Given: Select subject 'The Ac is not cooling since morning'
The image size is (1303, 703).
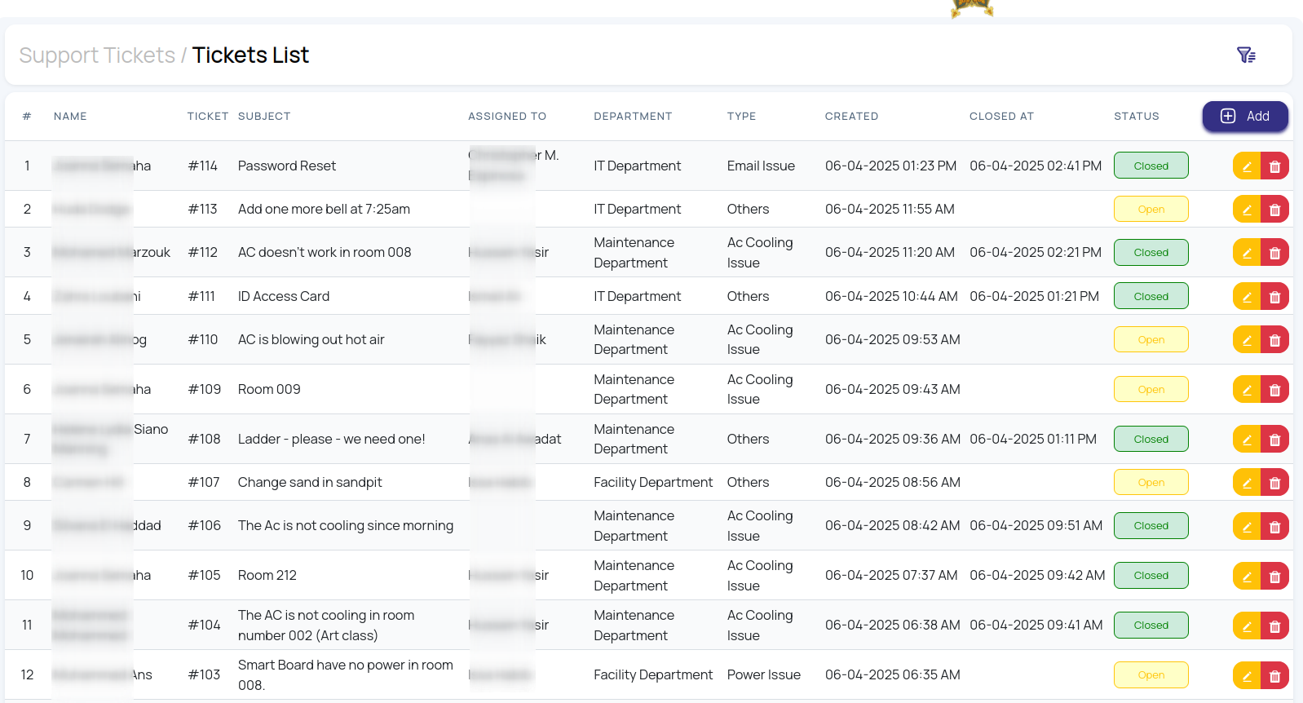Looking at the screenshot, I should click(346, 526).
